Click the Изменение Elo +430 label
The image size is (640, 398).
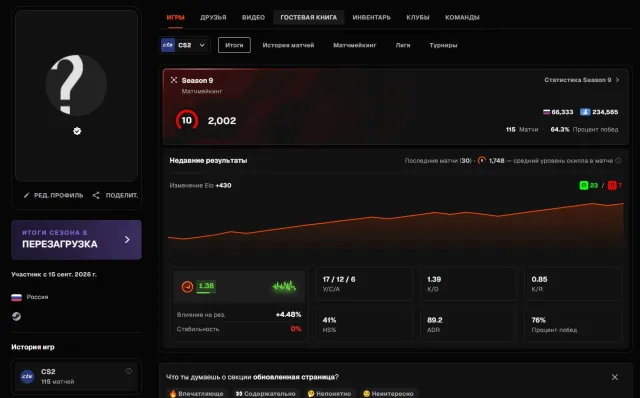pos(200,185)
